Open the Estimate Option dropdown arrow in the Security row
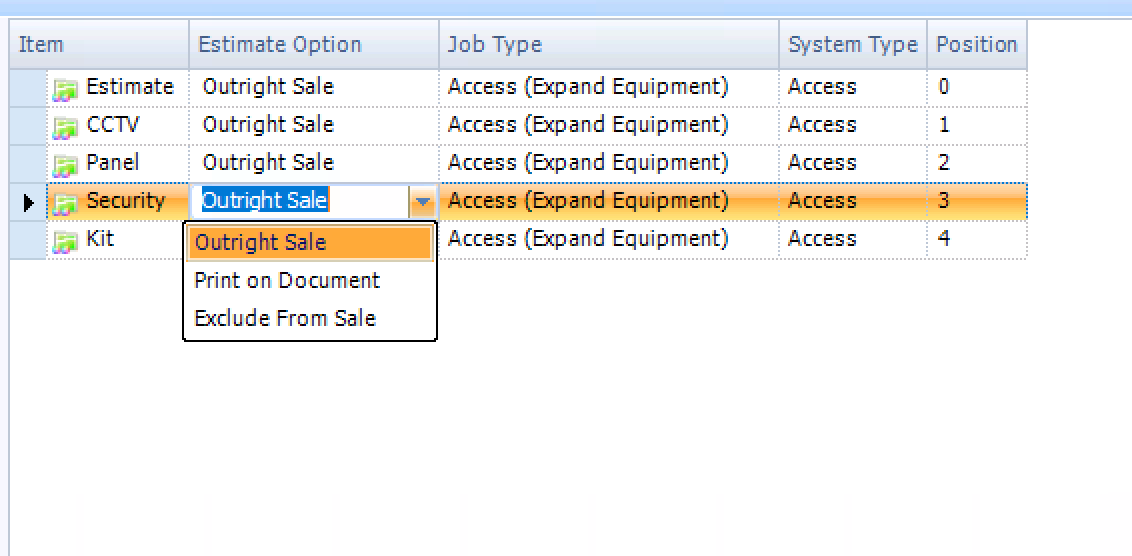1132x556 pixels. point(422,201)
